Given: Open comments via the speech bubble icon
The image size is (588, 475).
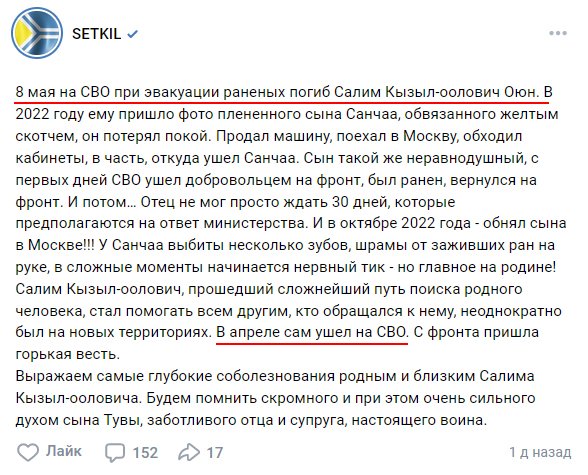Looking at the screenshot, I should [x=115, y=452].
